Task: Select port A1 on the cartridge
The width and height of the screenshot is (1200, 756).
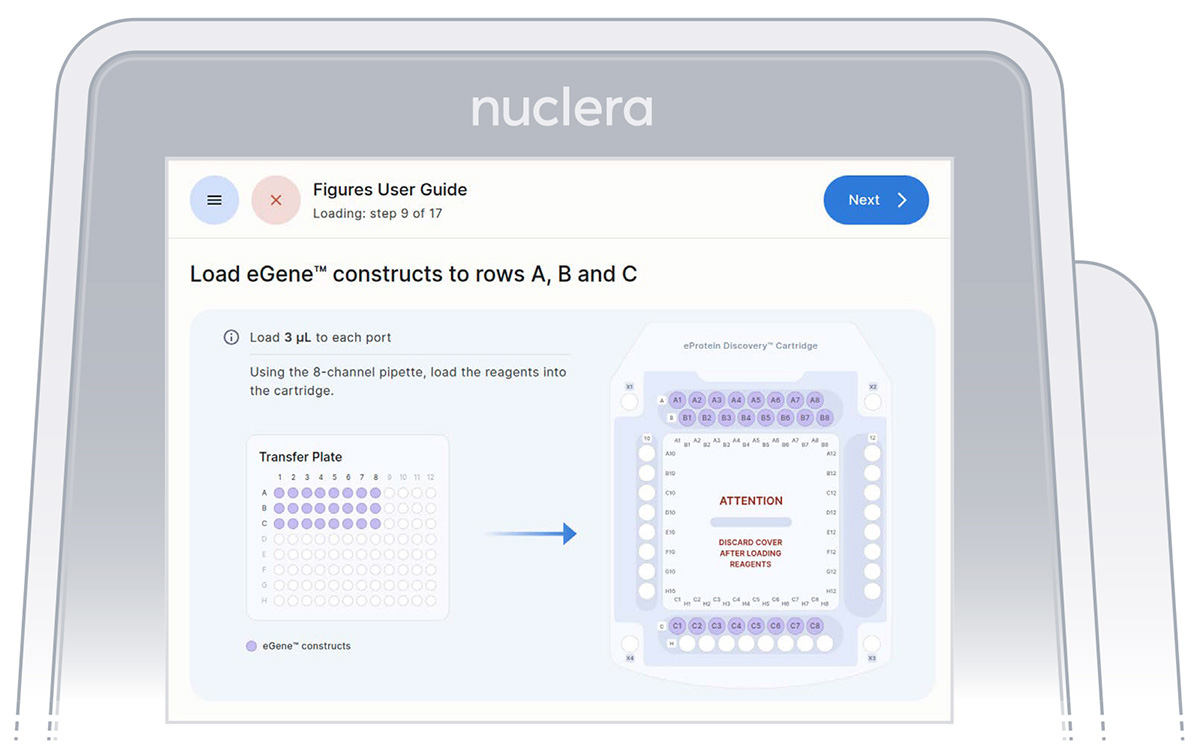Action: pyautogui.click(x=677, y=400)
